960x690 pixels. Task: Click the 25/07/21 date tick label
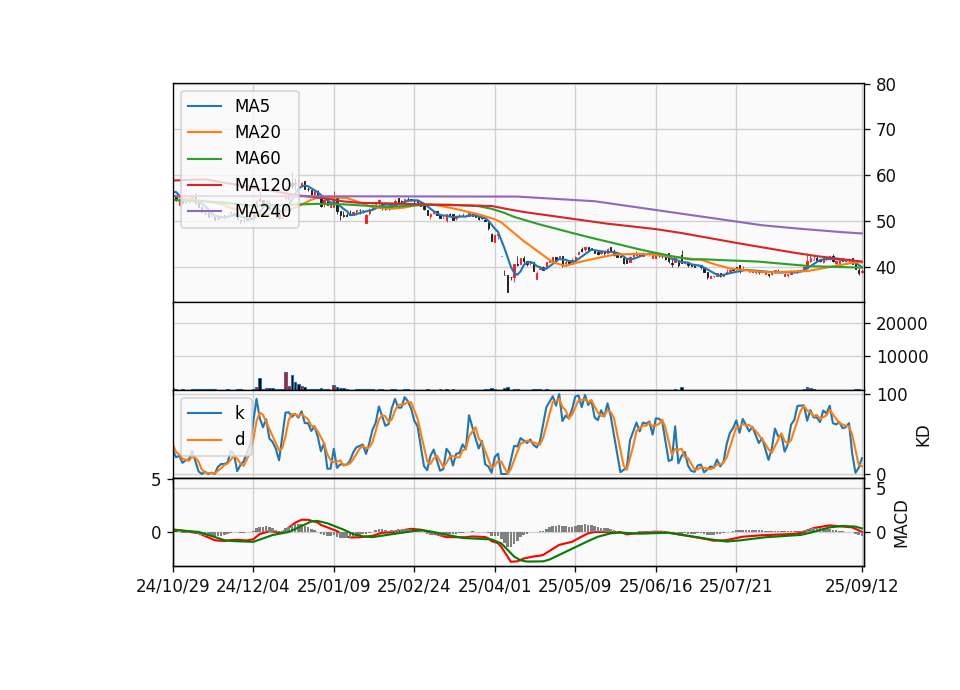(x=736, y=586)
